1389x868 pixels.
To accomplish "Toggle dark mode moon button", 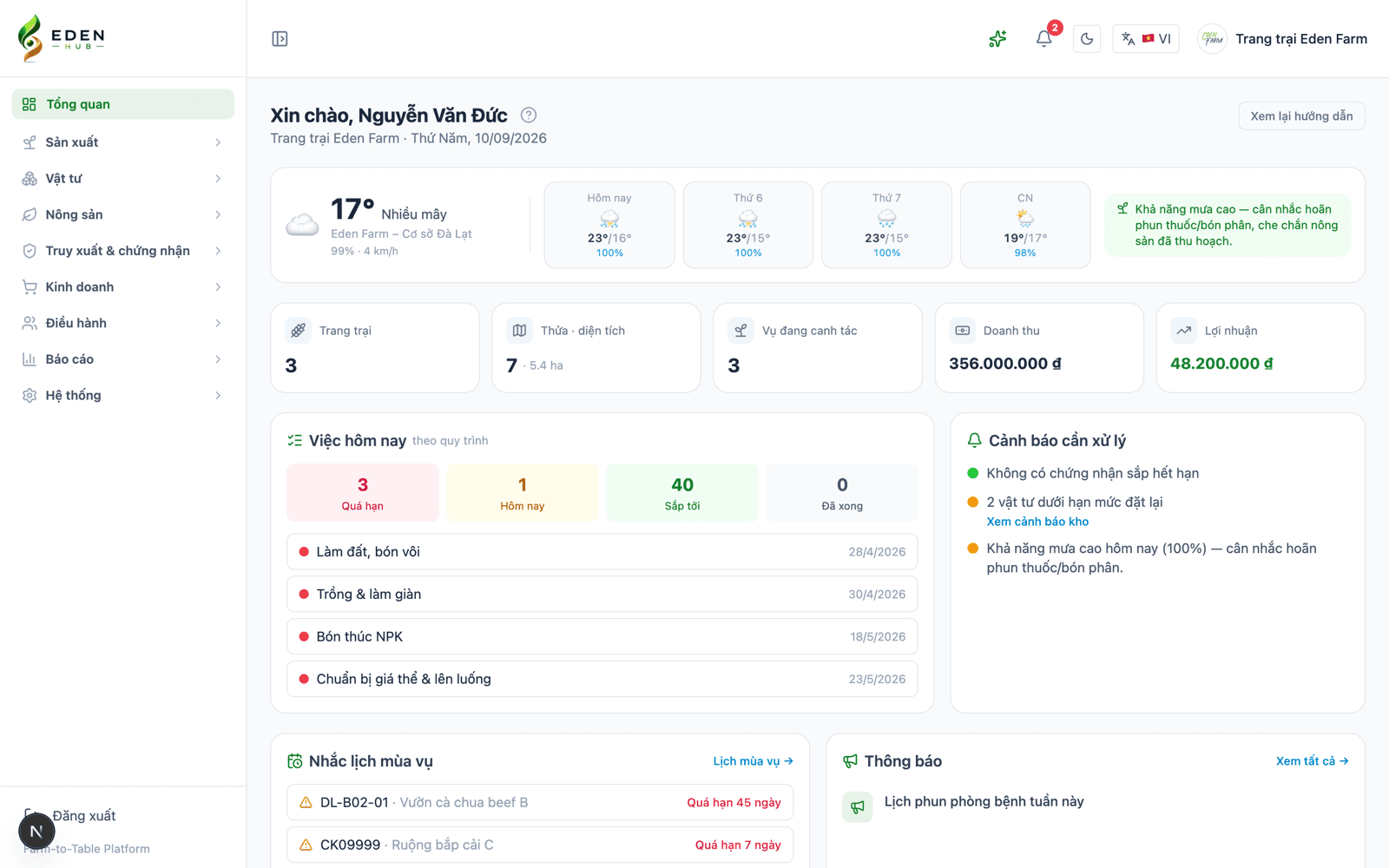I will [1087, 39].
